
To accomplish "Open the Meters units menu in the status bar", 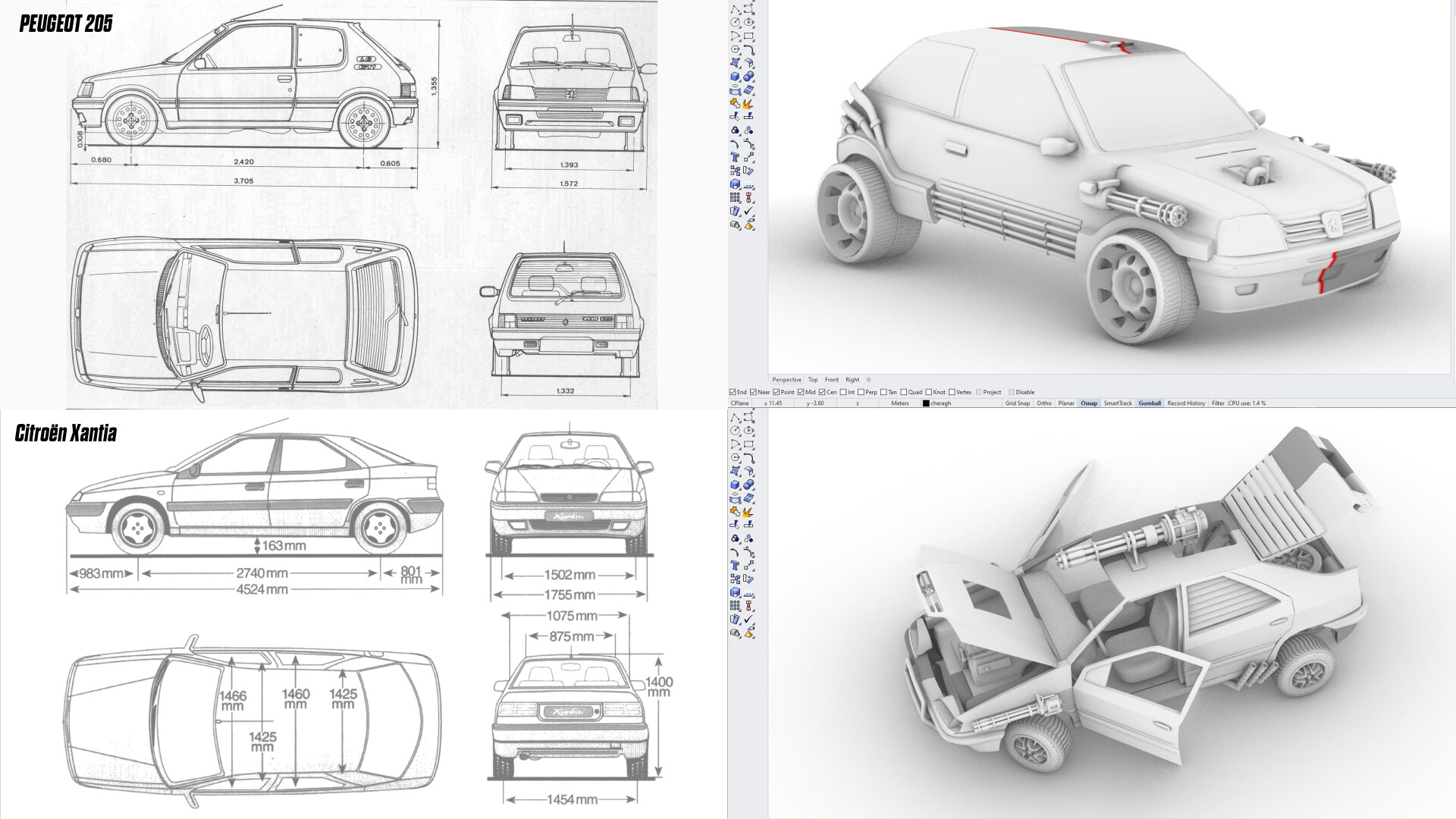I will pos(899,403).
